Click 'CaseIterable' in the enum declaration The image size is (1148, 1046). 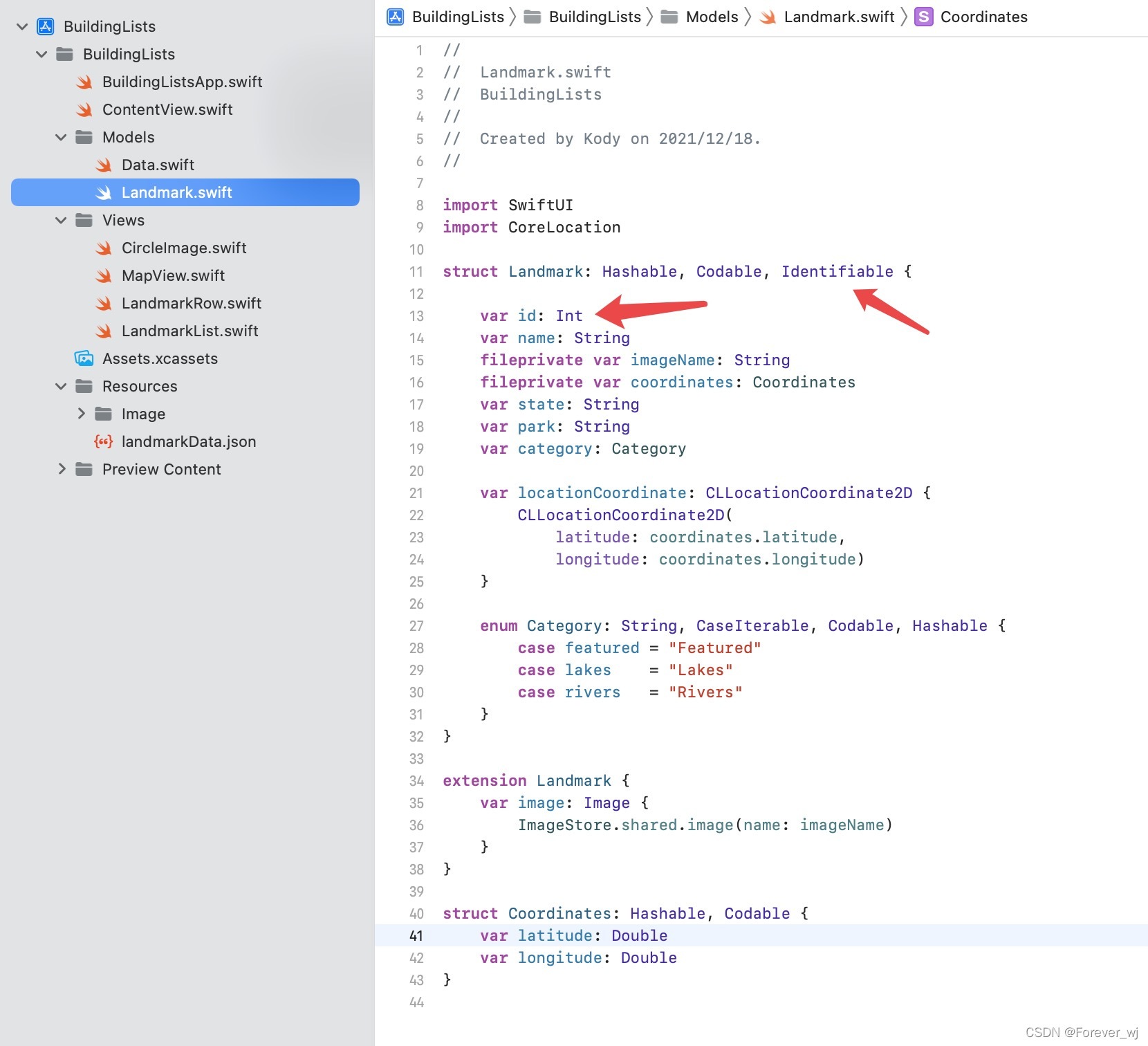click(752, 625)
